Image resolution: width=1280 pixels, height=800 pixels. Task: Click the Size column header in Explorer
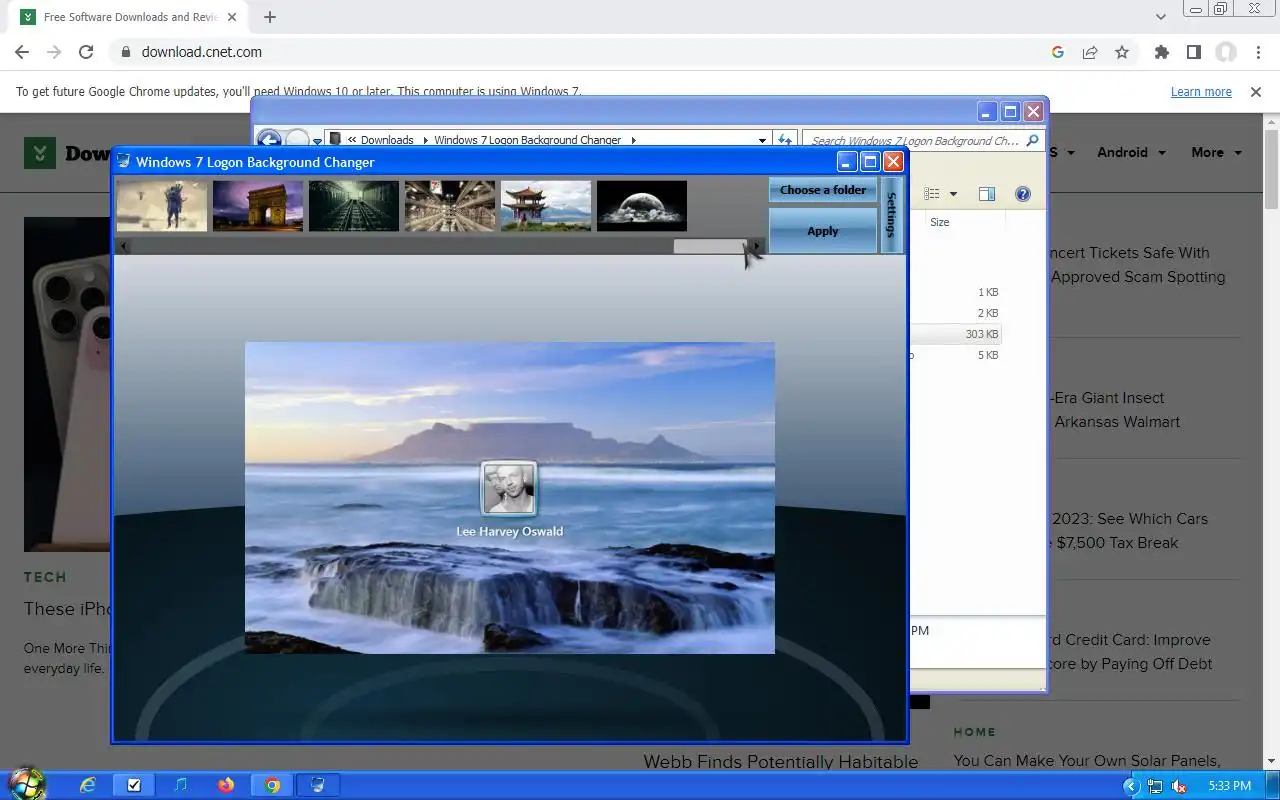[x=940, y=222]
